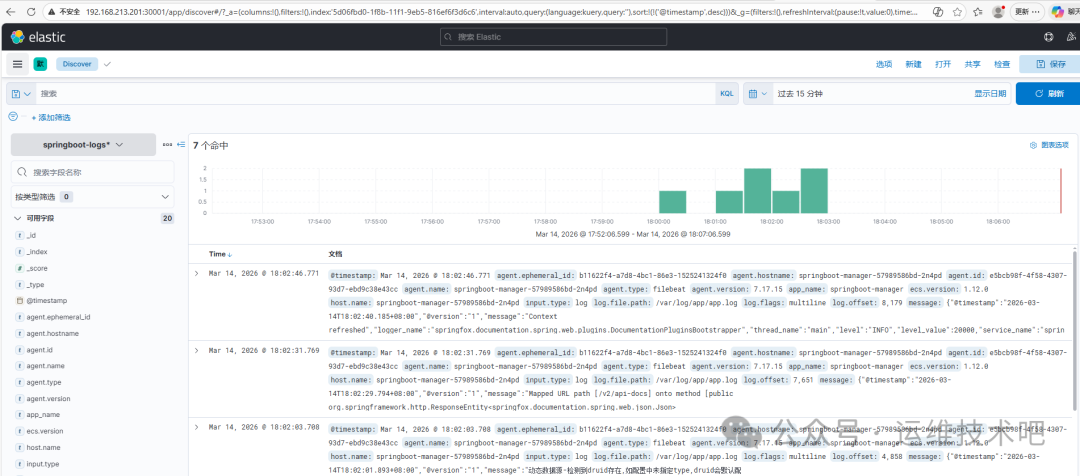Click the _score number type icon
This screenshot has width=1080, height=476.
(x=19, y=269)
